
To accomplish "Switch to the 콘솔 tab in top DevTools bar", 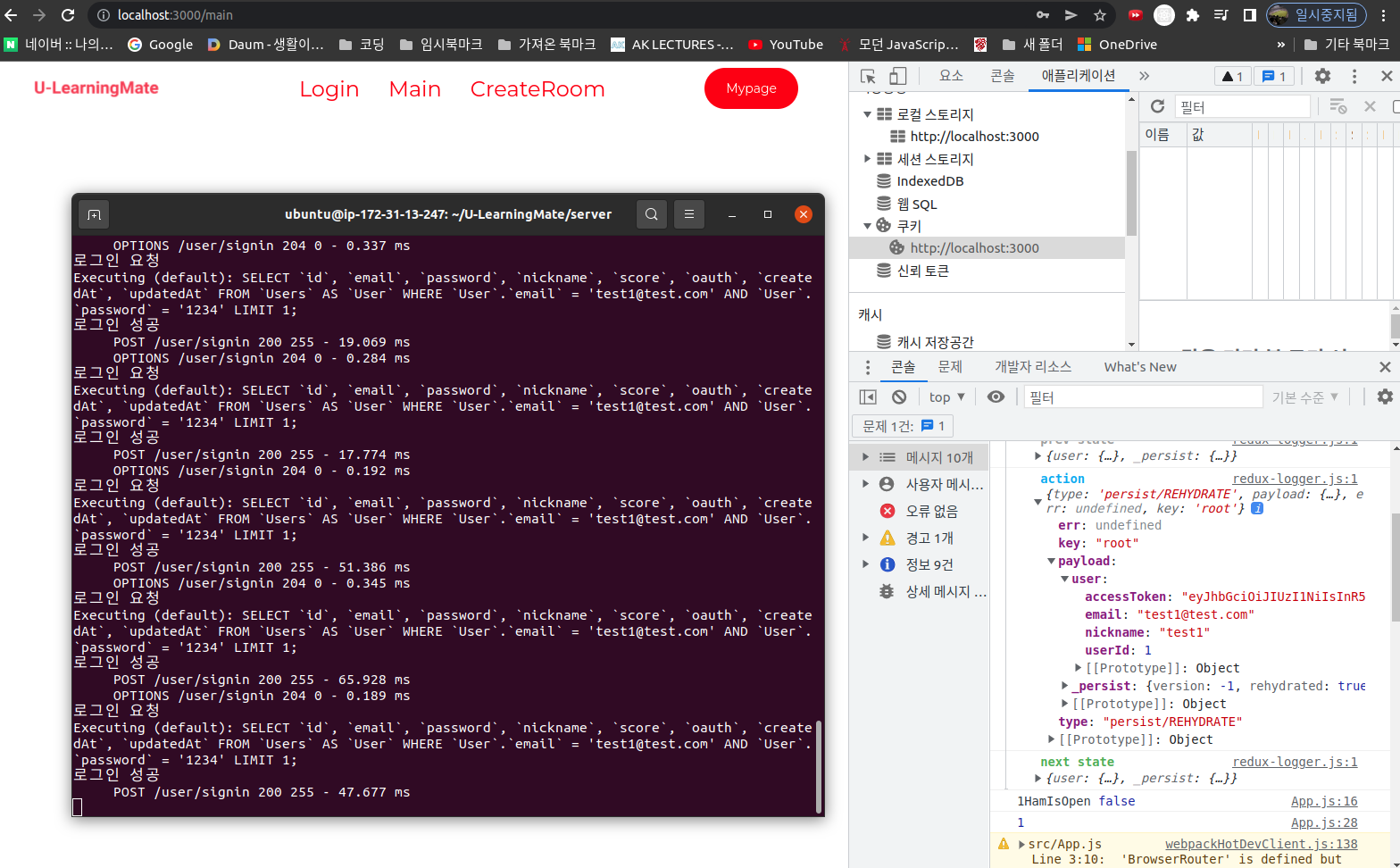I will point(1002,76).
